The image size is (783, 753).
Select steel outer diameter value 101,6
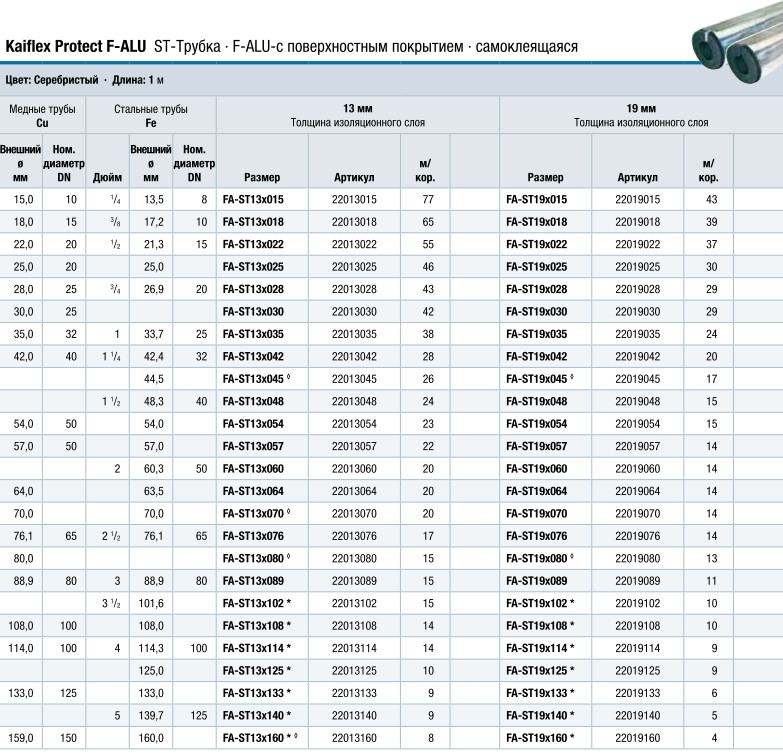[151, 604]
